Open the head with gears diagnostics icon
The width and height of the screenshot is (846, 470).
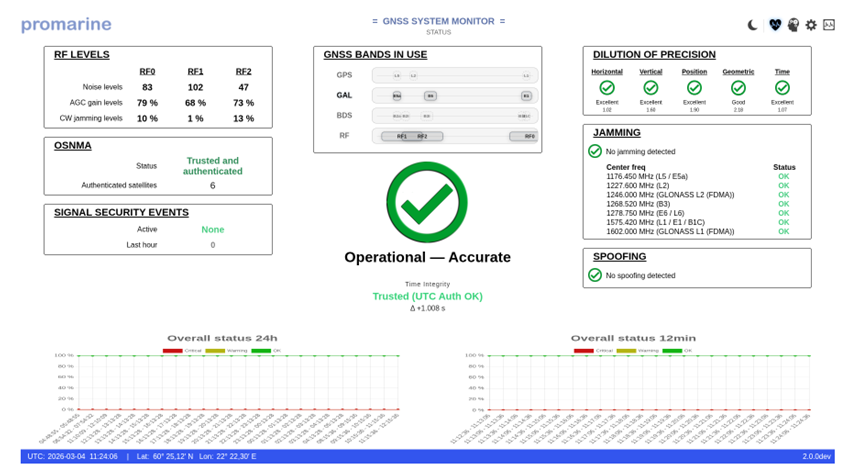click(793, 25)
